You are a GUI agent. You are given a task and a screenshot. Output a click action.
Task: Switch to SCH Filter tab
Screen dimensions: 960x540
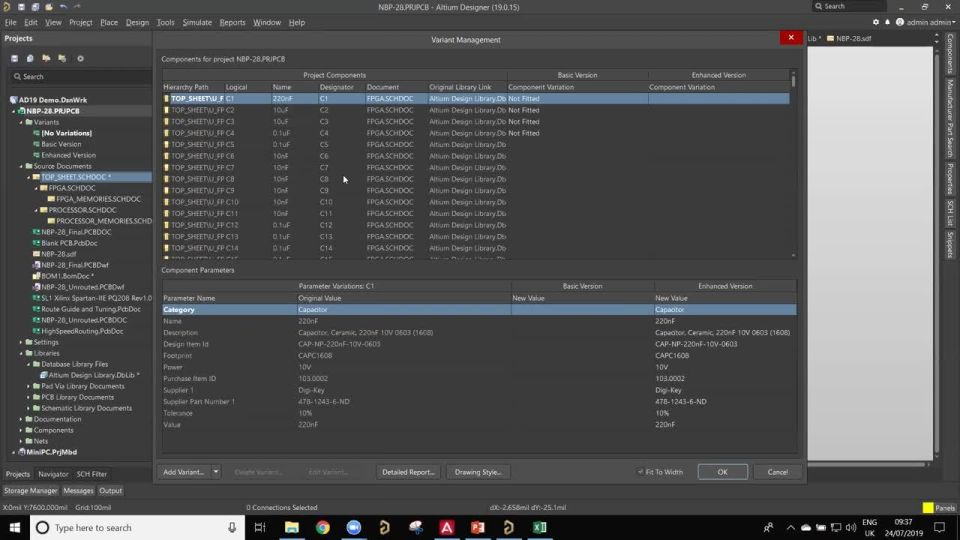(x=91, y=474)
